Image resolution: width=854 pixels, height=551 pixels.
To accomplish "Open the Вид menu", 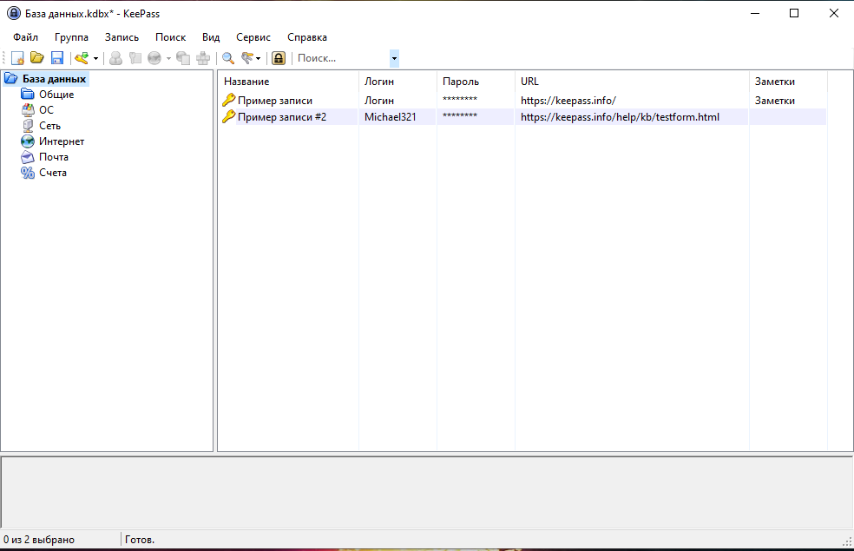I will pos(211,38).
